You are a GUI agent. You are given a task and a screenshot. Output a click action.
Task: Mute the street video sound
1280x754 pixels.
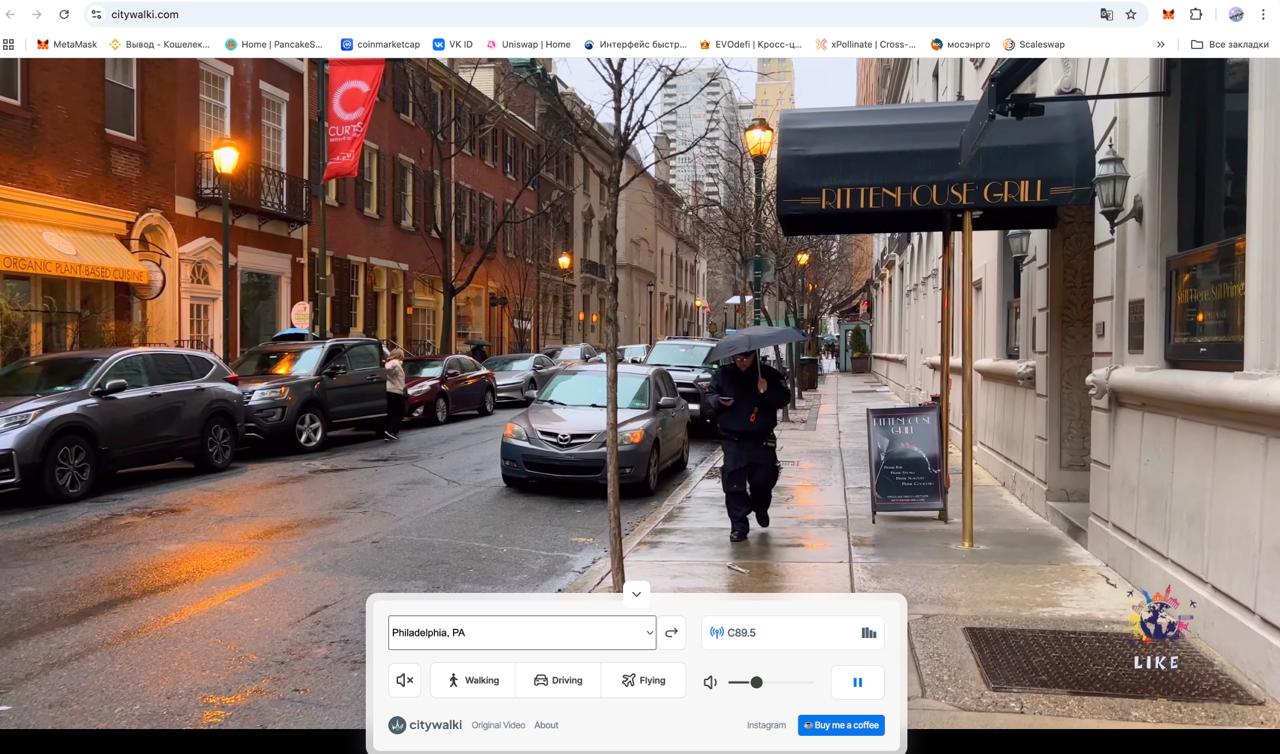point(405,679)
